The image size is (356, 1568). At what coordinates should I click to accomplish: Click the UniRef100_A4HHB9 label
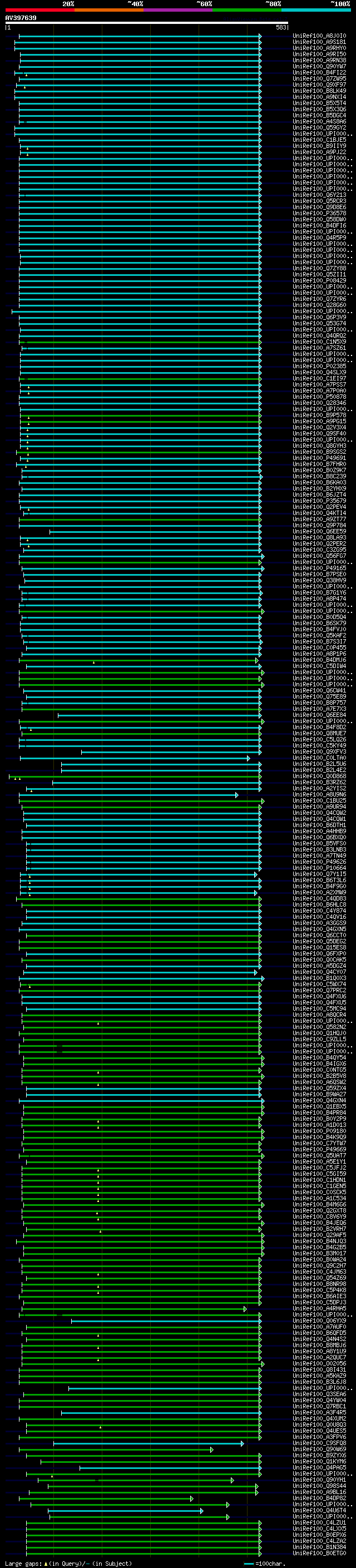click(x=319, y=831)
